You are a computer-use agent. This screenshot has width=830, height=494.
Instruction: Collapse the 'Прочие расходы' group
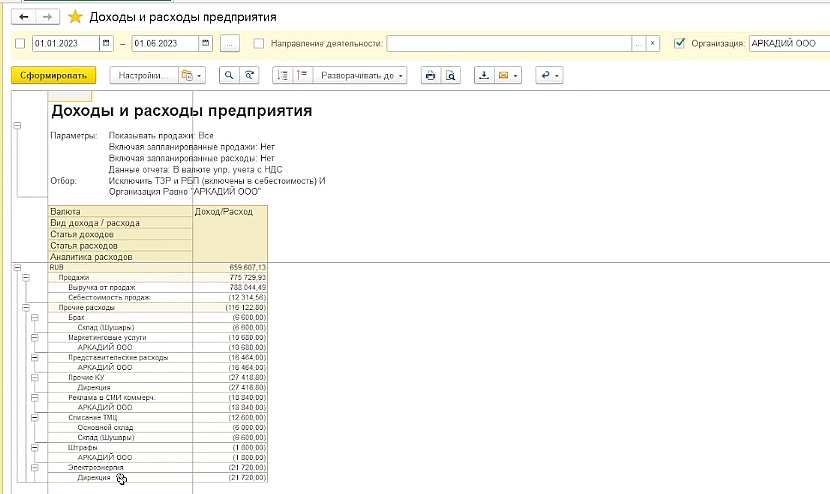pos(26,308)
